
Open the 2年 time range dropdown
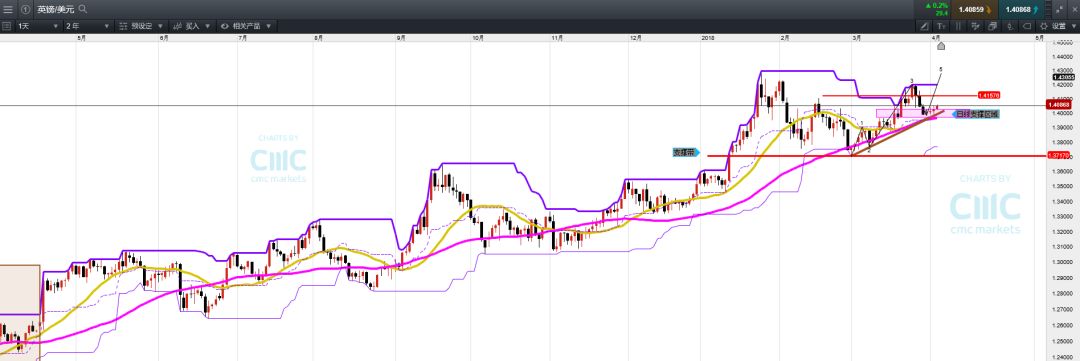point(87,25)
